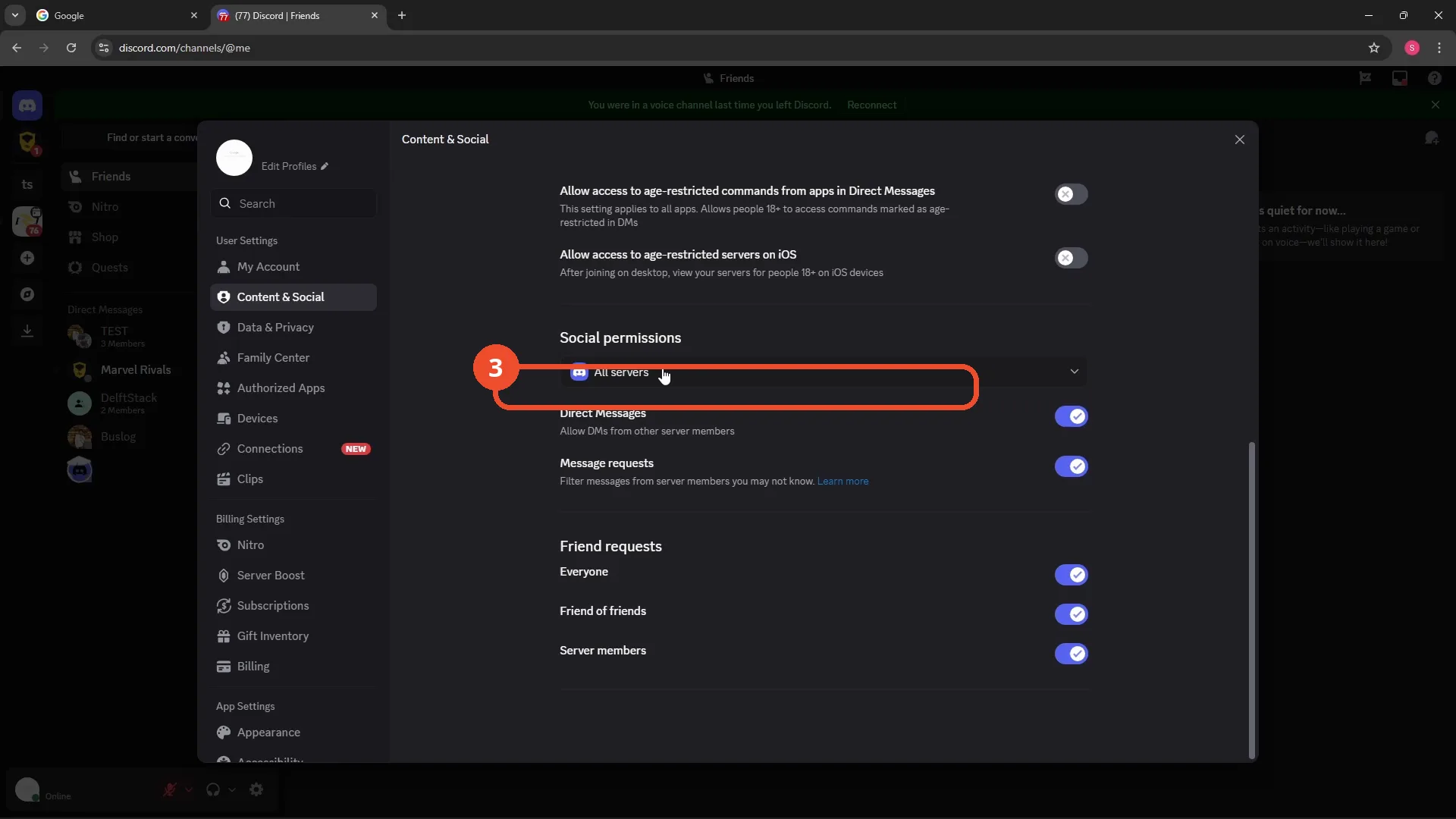The image size is (1456, 819).
Task: Click the Discord home logo icon
Action: [x=27, y=105]
